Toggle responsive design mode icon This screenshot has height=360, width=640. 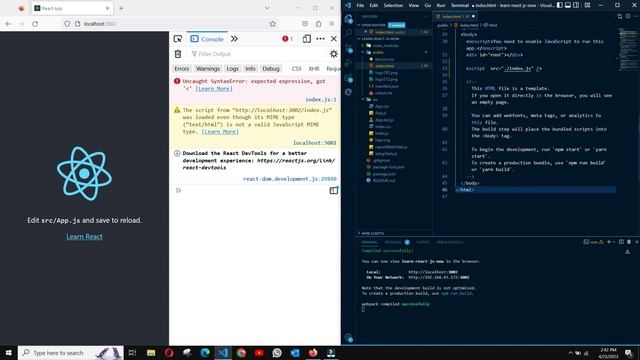[x=307, y=39]
